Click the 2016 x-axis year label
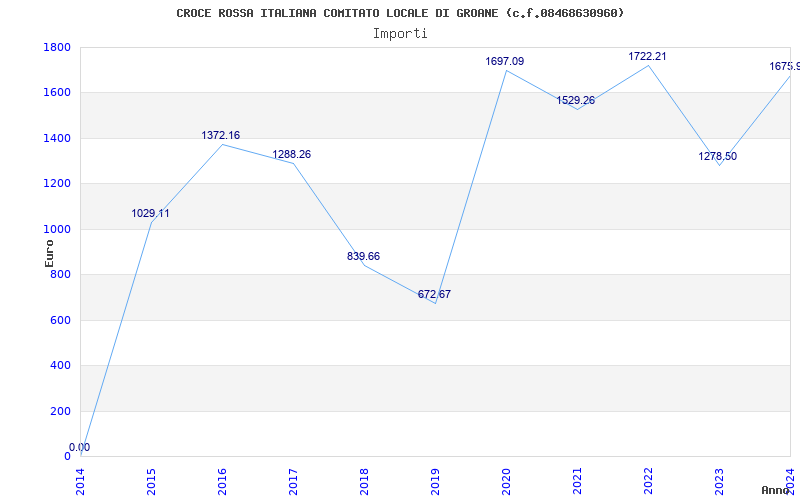The height and width of the screenshot is (500, 800). coord(222,482)
